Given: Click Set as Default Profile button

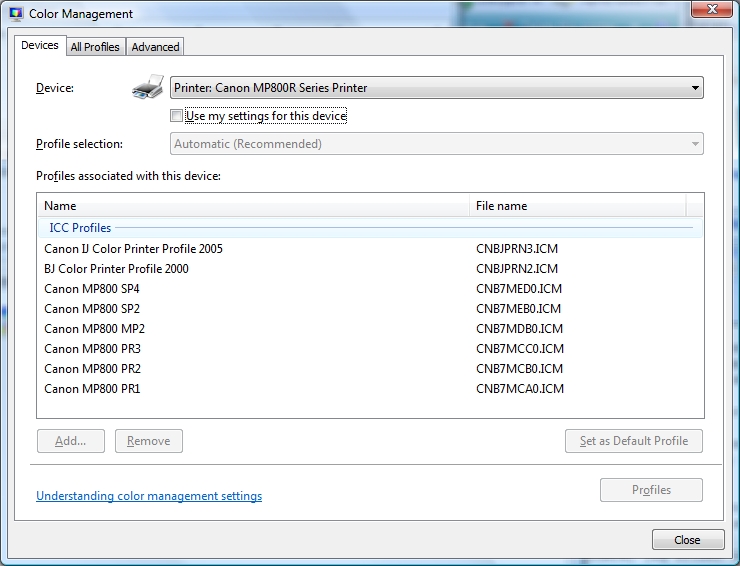Looking at the screenshot, I should point(634,441).
